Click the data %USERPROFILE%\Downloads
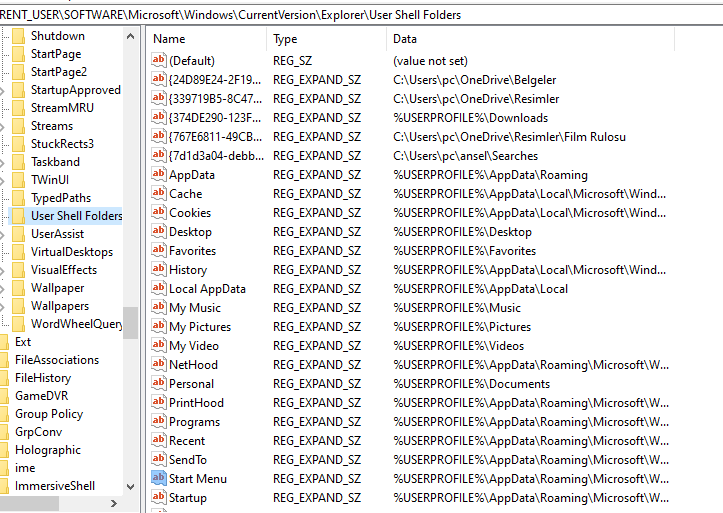 470,118
